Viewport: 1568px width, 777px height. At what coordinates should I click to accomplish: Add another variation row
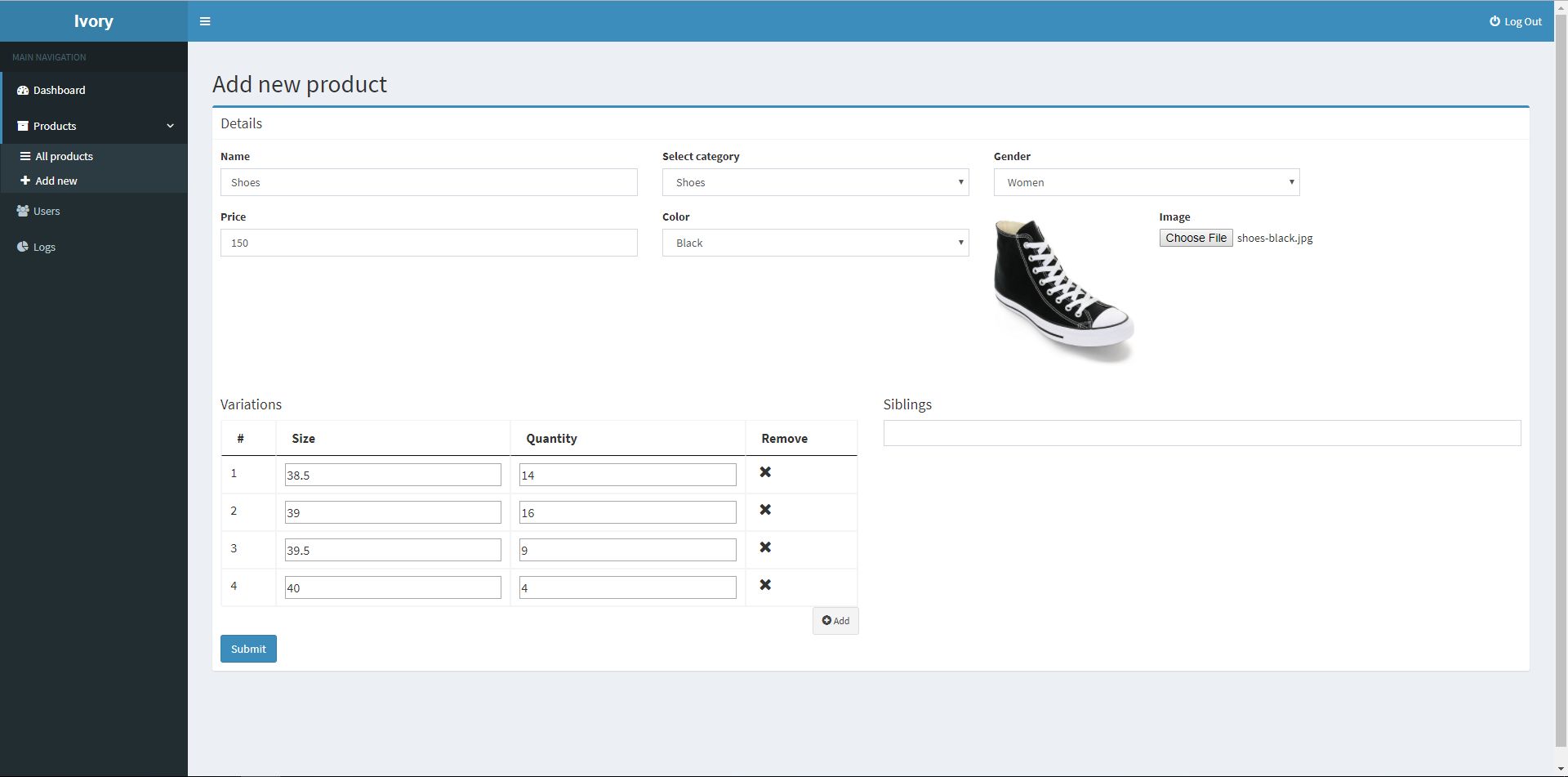tap(835, 621)
